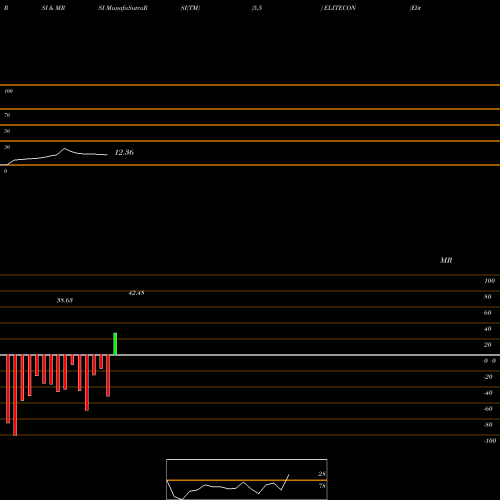This screenshot has width=500, height=500.
Task: Click the MunafaSutraR header text
Action: click(x=127, y=8)
